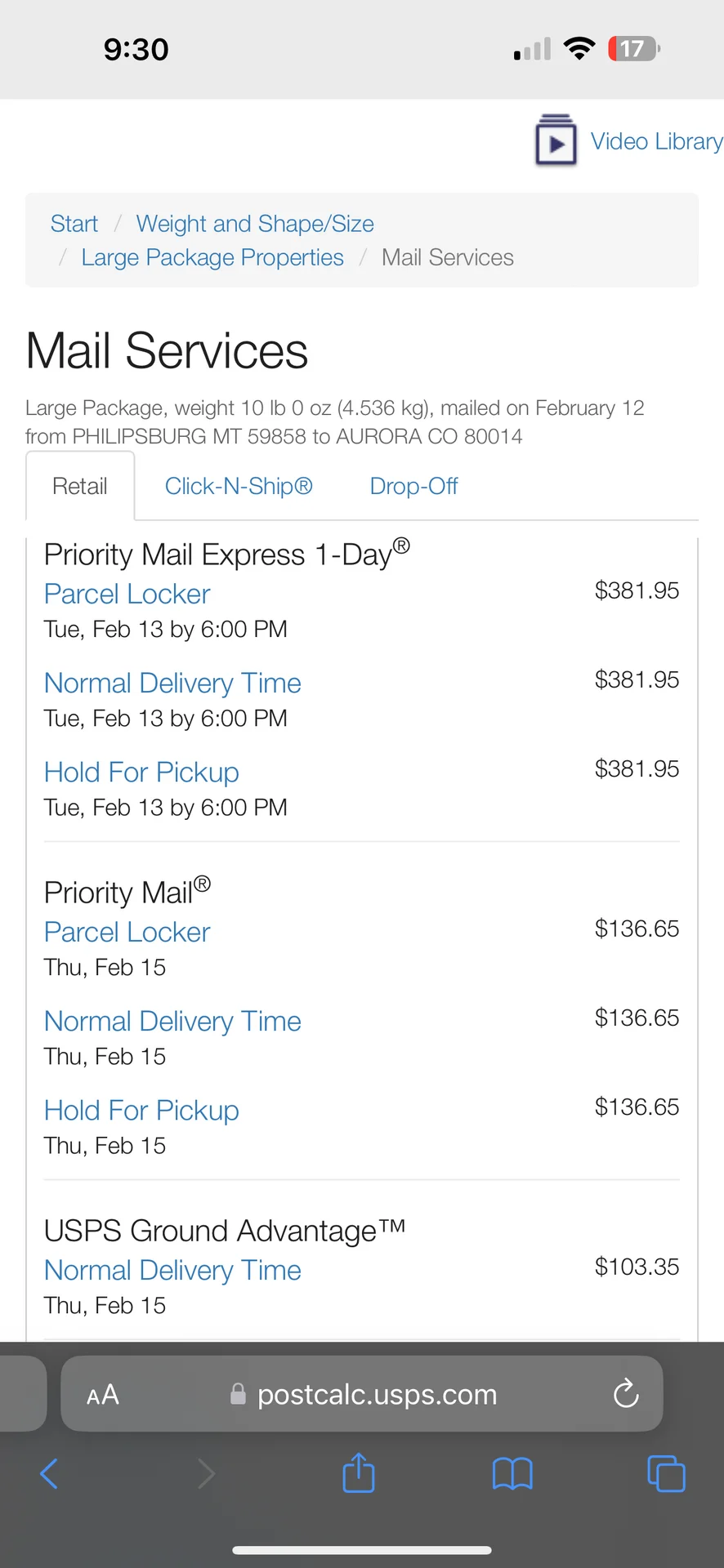Viewport: 724px width, 1568px height.
Task: Open the Video Library play icon
Action: click(556, 141)
